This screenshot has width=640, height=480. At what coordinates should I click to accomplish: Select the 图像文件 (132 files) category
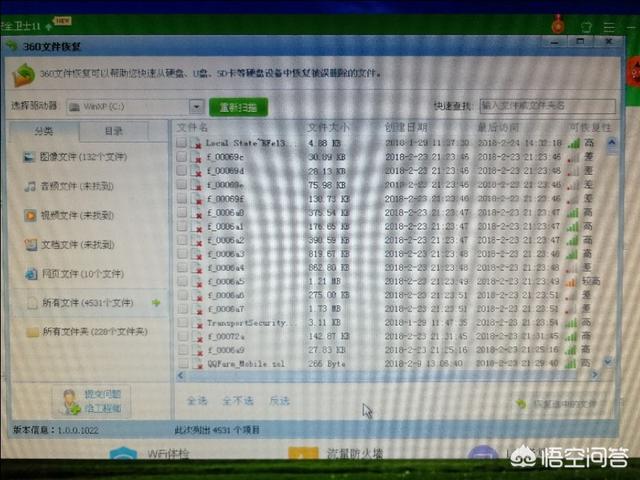(x=74, y=158)
